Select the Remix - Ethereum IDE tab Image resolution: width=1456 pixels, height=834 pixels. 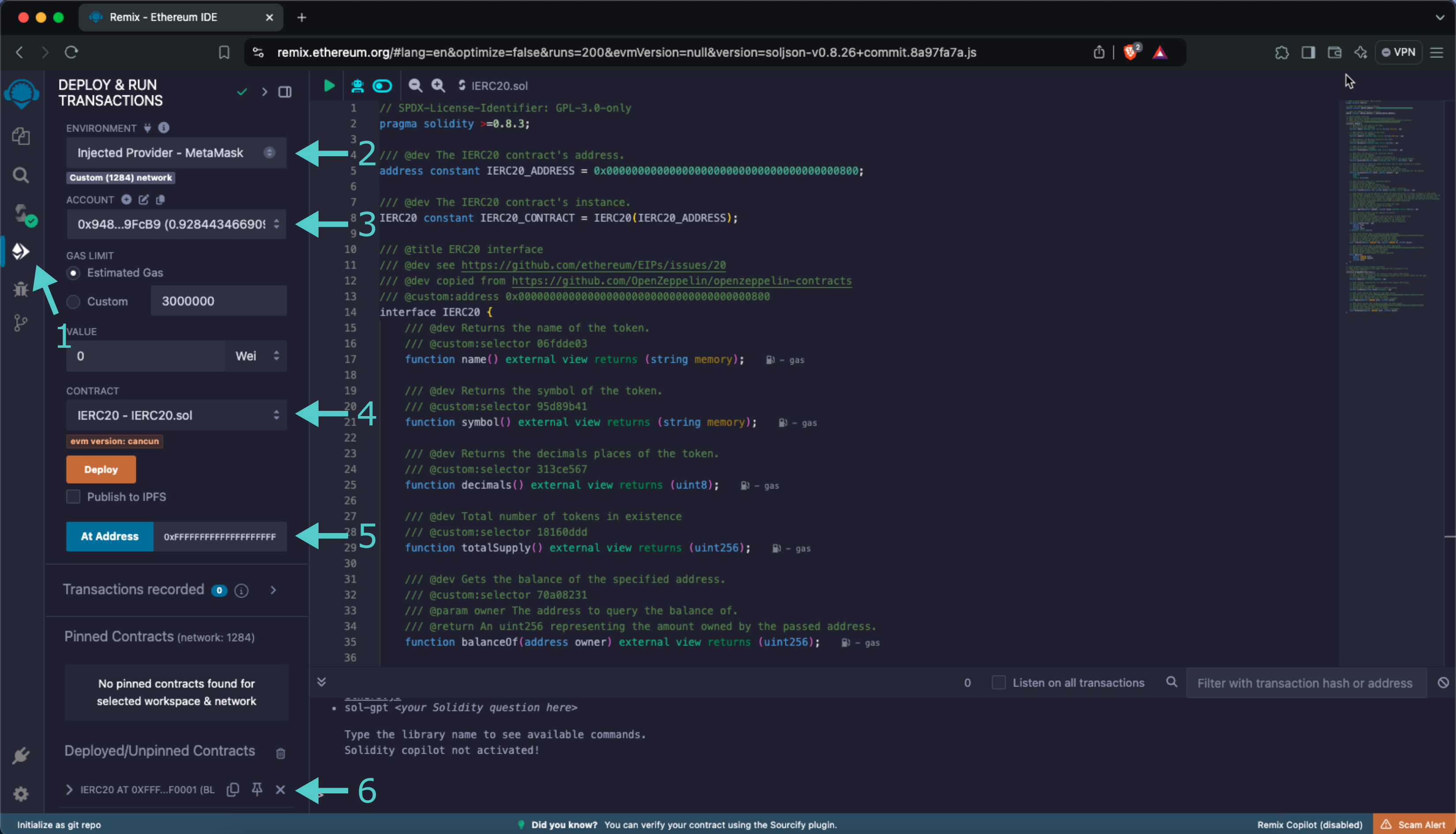point(180,17)
